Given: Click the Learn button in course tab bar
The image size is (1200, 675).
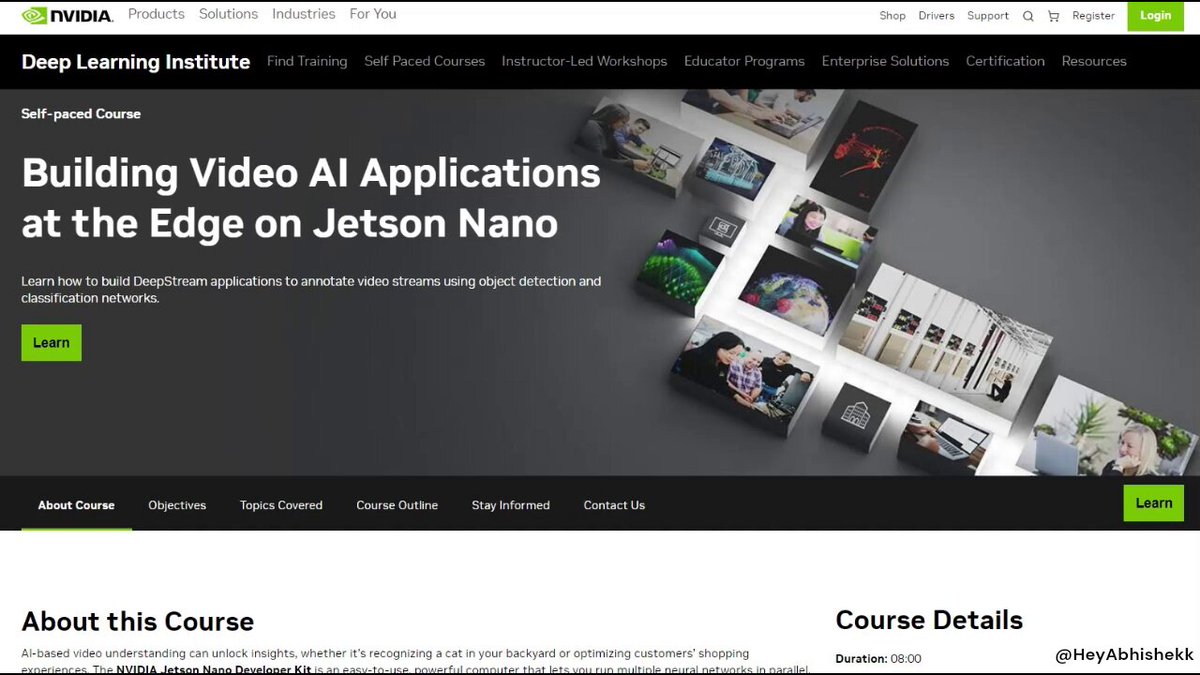Looking at the screenshot, I should (1153, 503).
